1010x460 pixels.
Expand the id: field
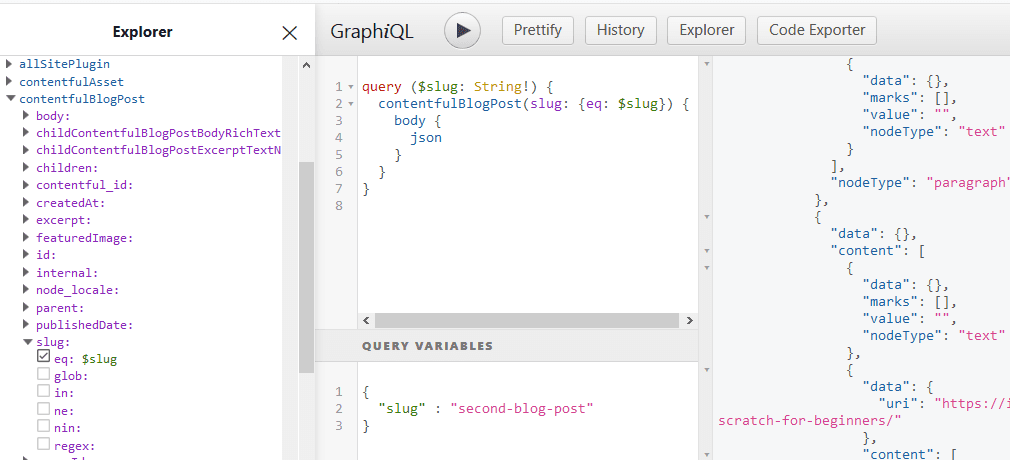point(26,255)
